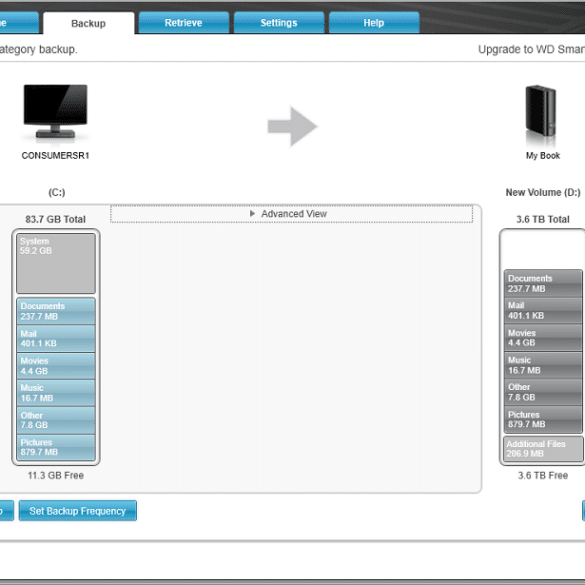
Task: Click the 83.7 GB Total label
Action: tap(56, 219)
